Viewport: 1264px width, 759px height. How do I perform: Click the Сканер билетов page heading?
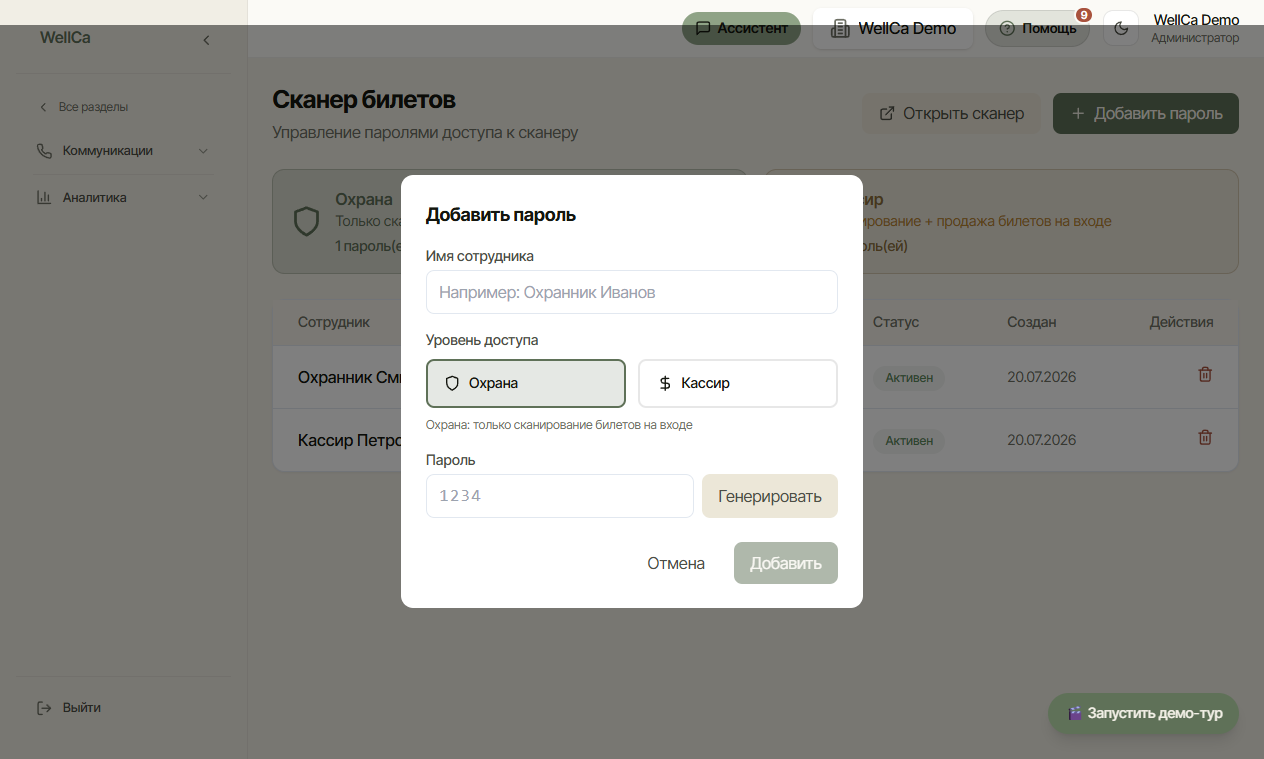point(364,100)
